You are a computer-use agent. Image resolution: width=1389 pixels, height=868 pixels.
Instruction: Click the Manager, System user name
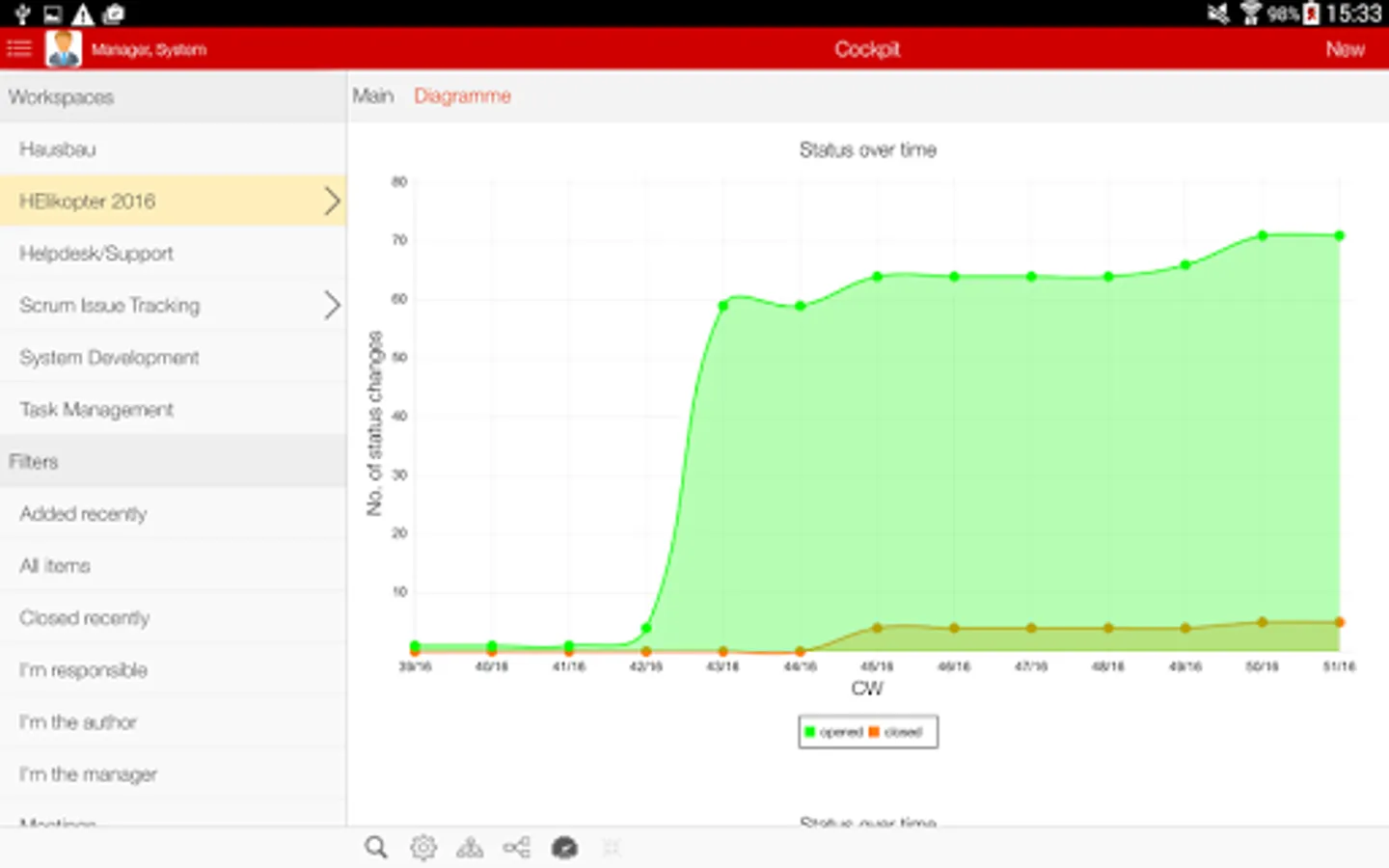(149, 49)
